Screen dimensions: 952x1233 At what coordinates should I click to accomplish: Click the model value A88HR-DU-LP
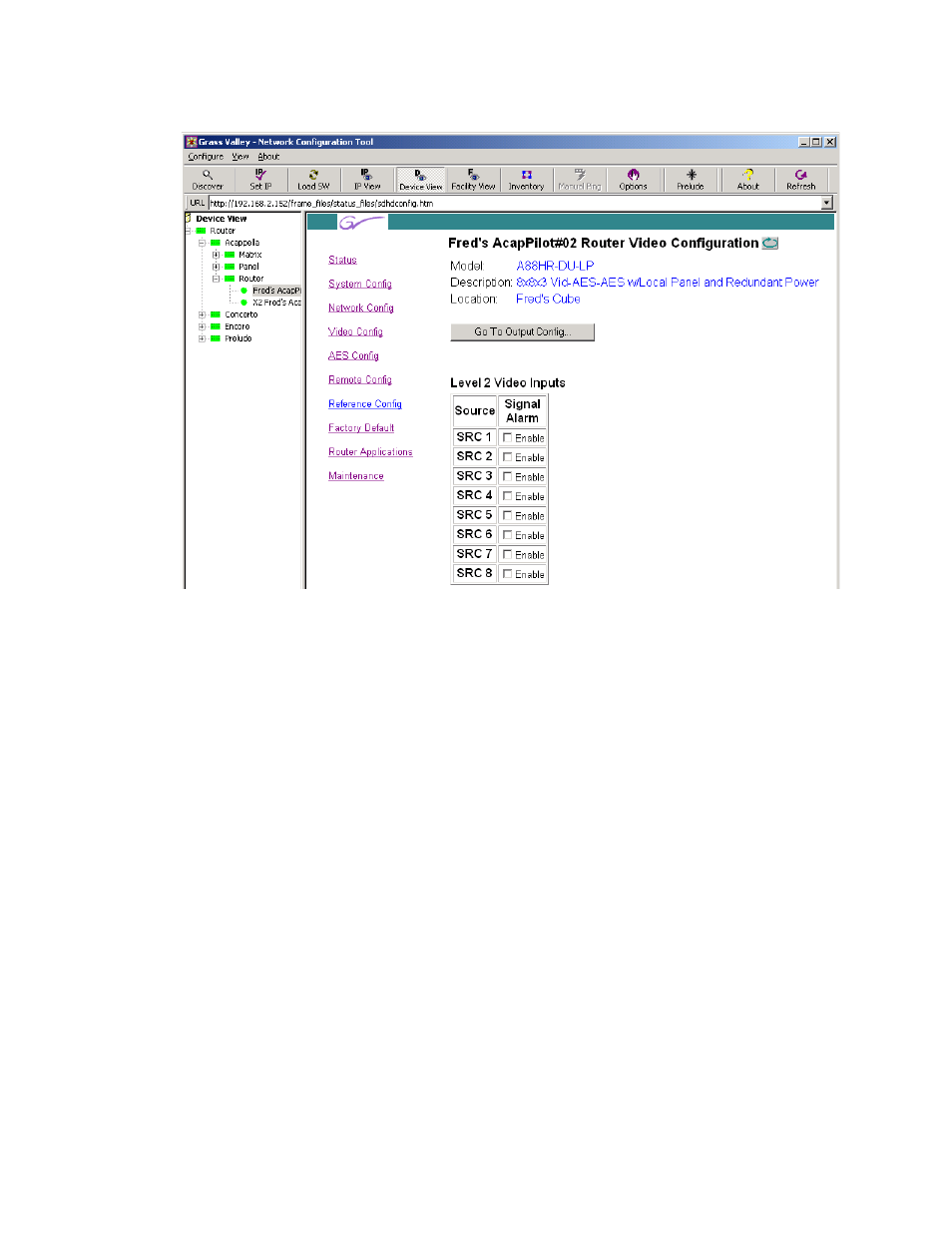tap(555, 266)
